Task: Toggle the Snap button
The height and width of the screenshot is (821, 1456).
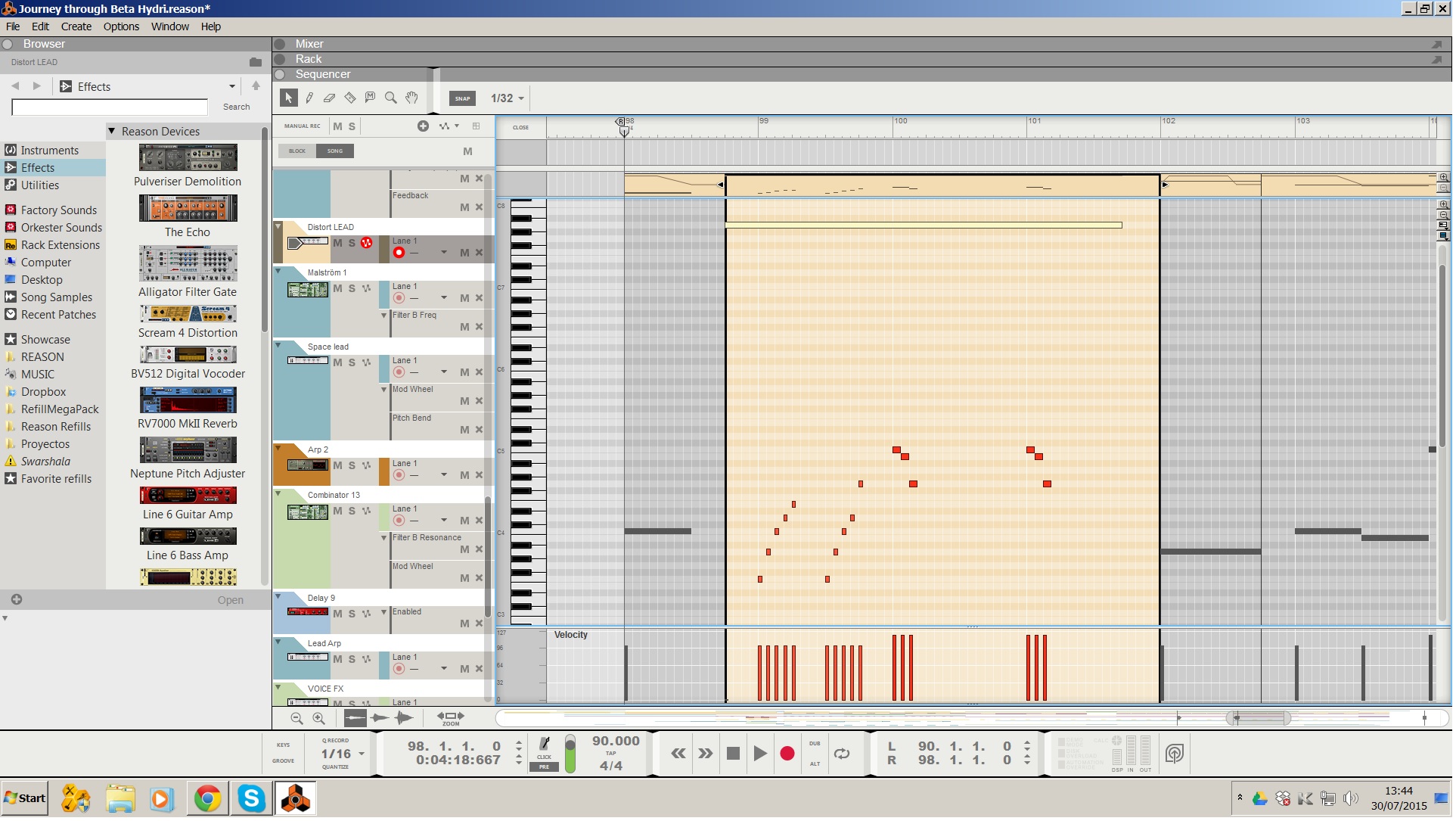Action: (463, 98)
